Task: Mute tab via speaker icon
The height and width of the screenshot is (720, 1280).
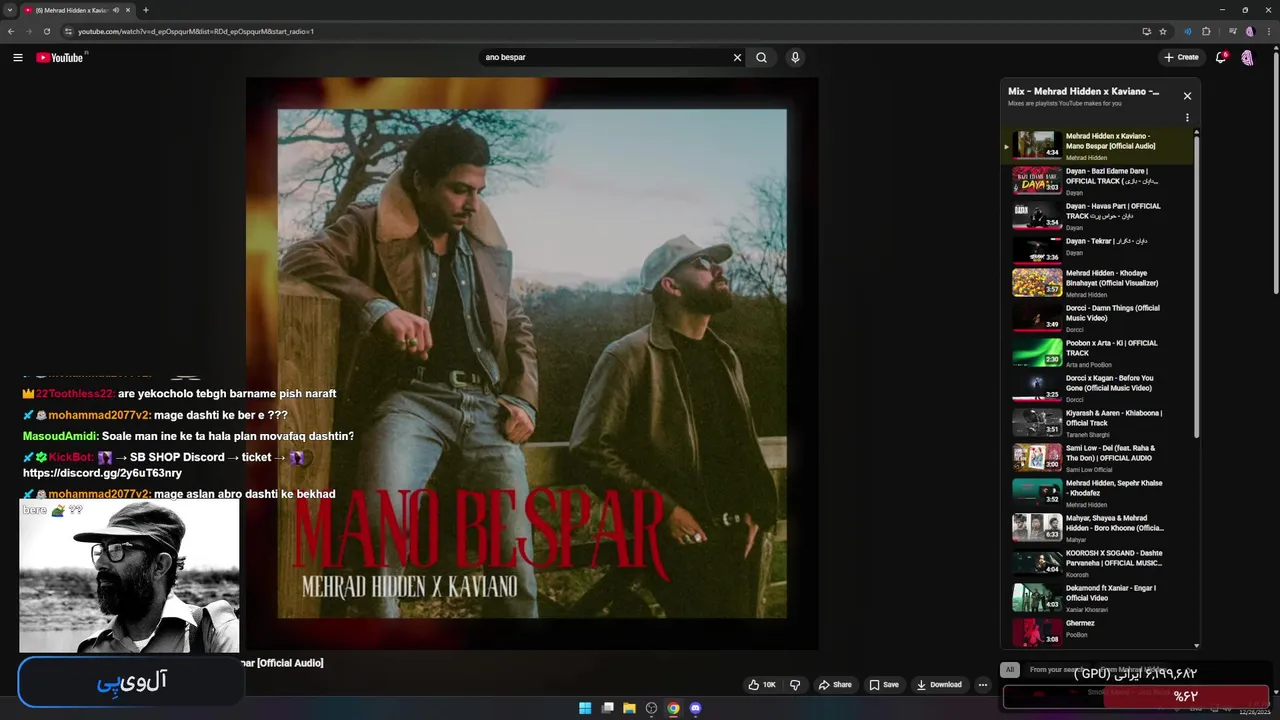Action: [116, 10]
